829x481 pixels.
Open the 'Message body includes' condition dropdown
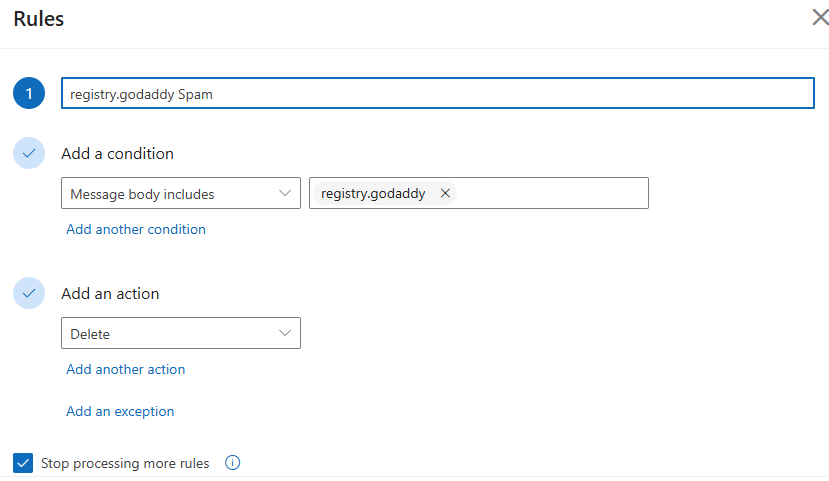[x=170, y=193]
